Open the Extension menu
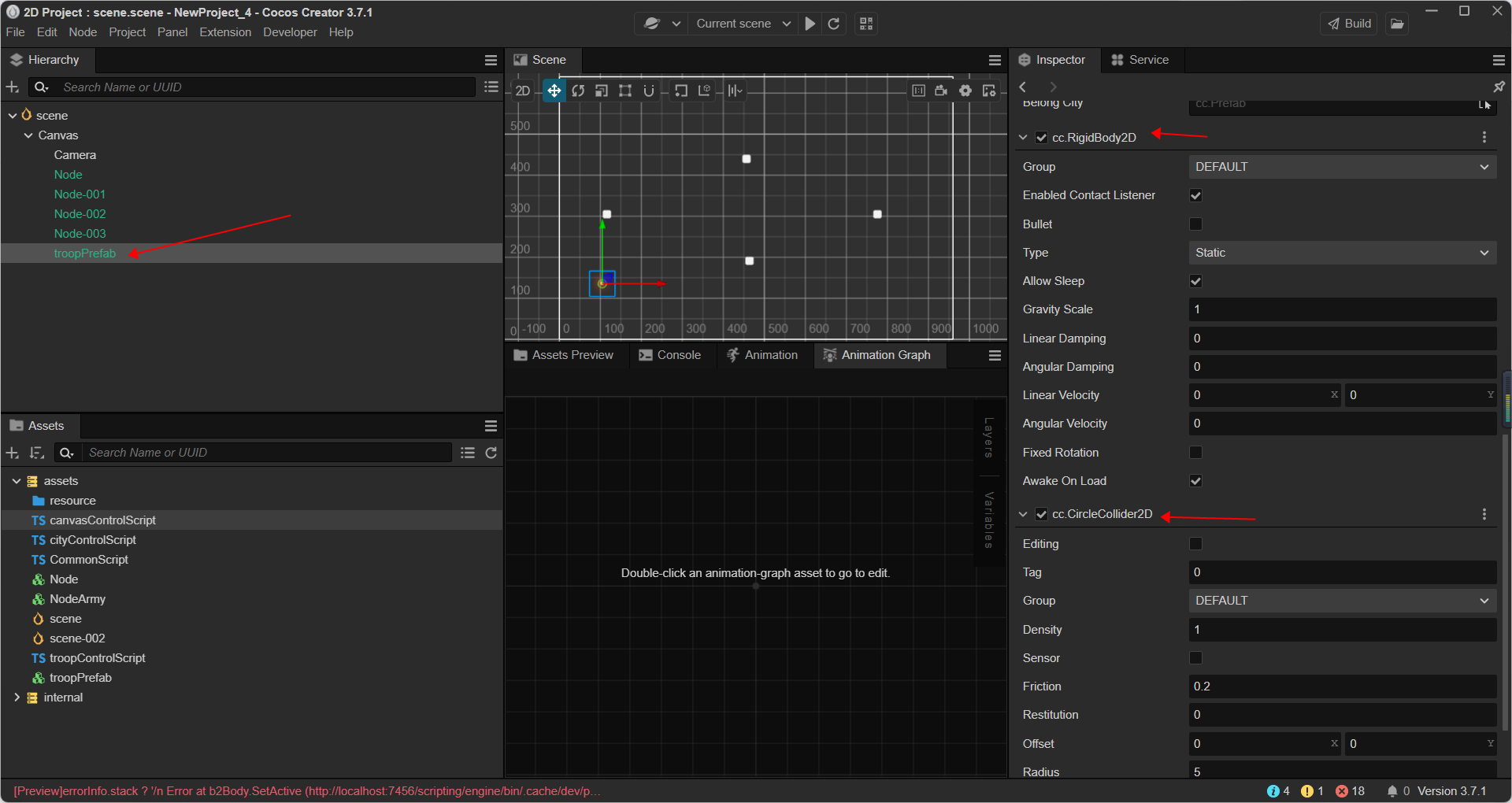The height and width of the screenshot is (803, 1512). [x=225, y=32]
